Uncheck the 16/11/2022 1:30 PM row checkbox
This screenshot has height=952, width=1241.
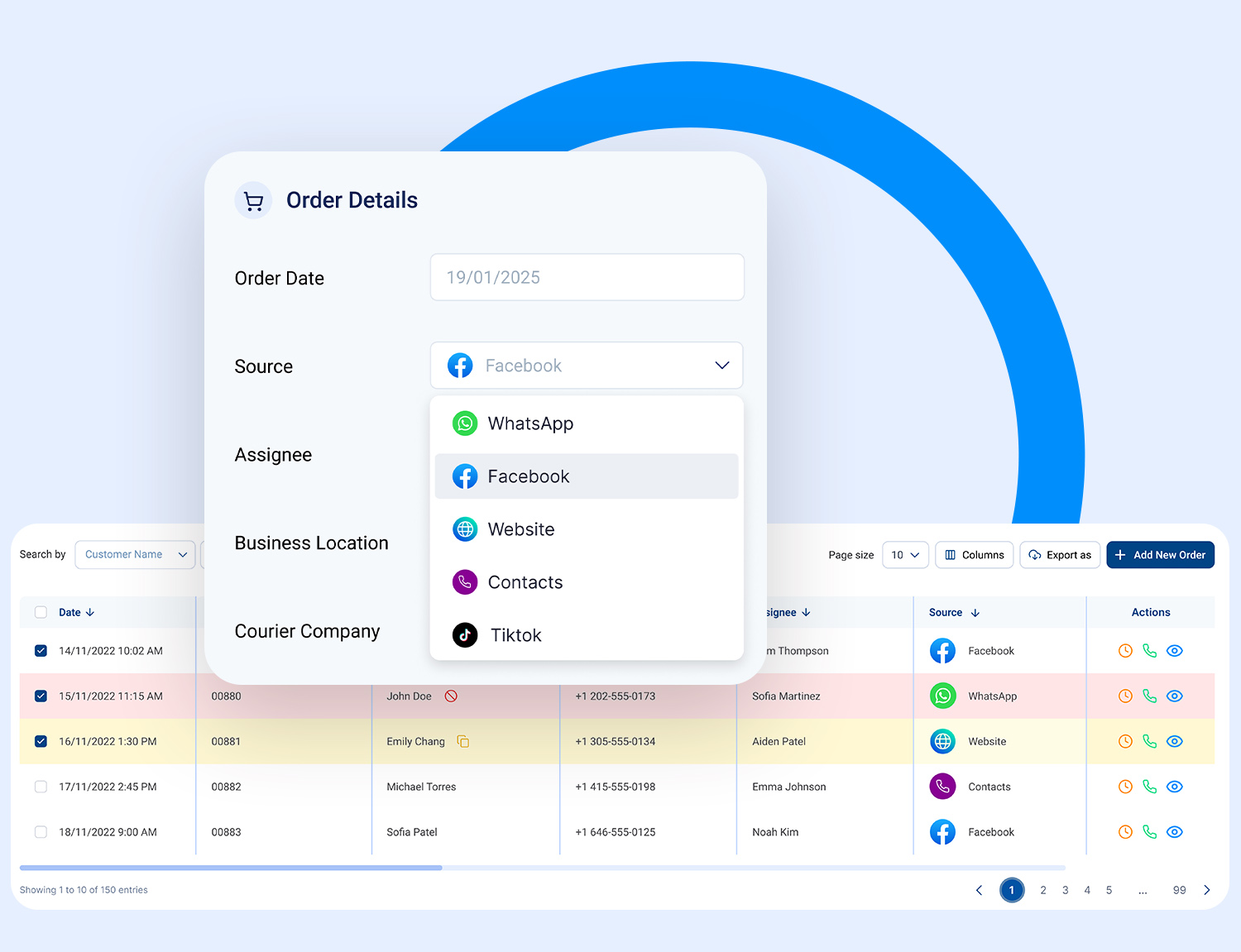41,742
